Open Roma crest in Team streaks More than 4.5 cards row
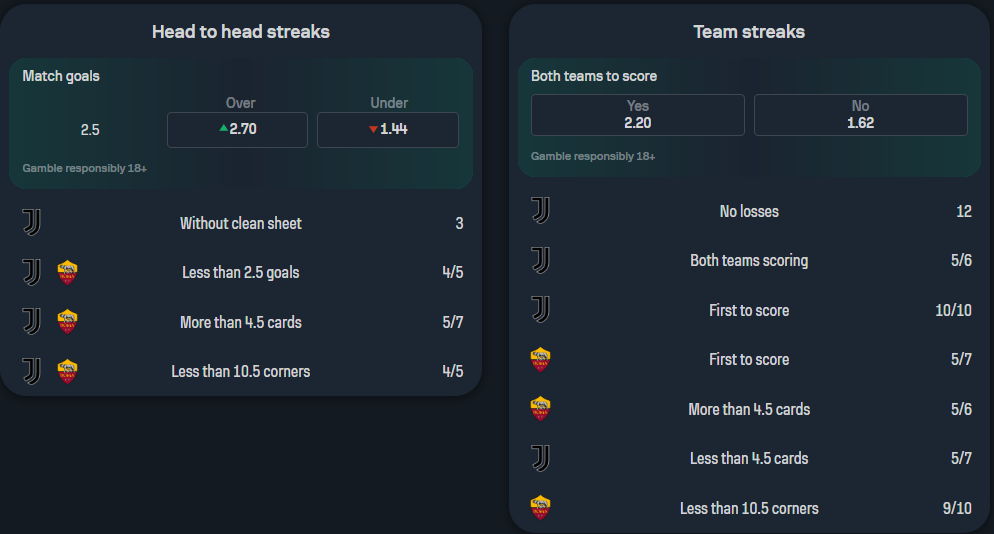994x534 pixels. pos(540,409)
